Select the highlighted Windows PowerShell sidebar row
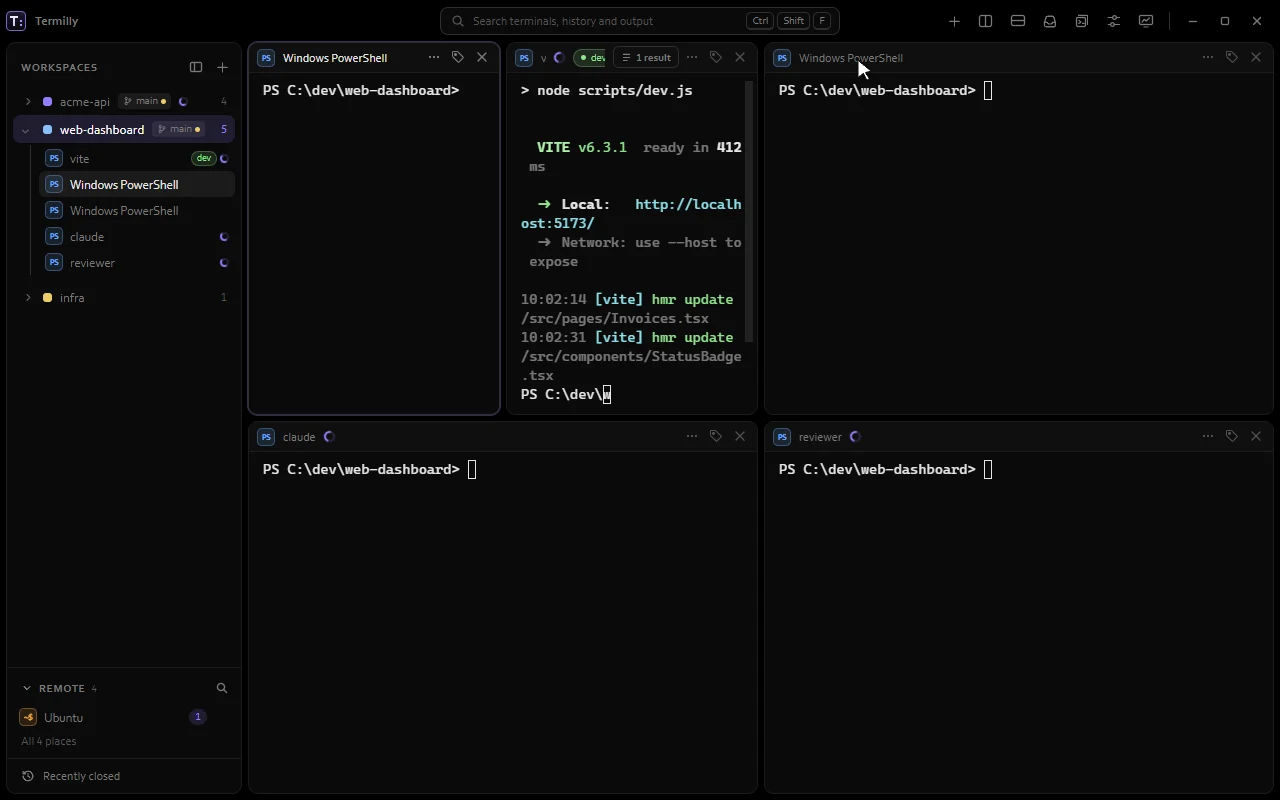 click(x=137, y=185)
